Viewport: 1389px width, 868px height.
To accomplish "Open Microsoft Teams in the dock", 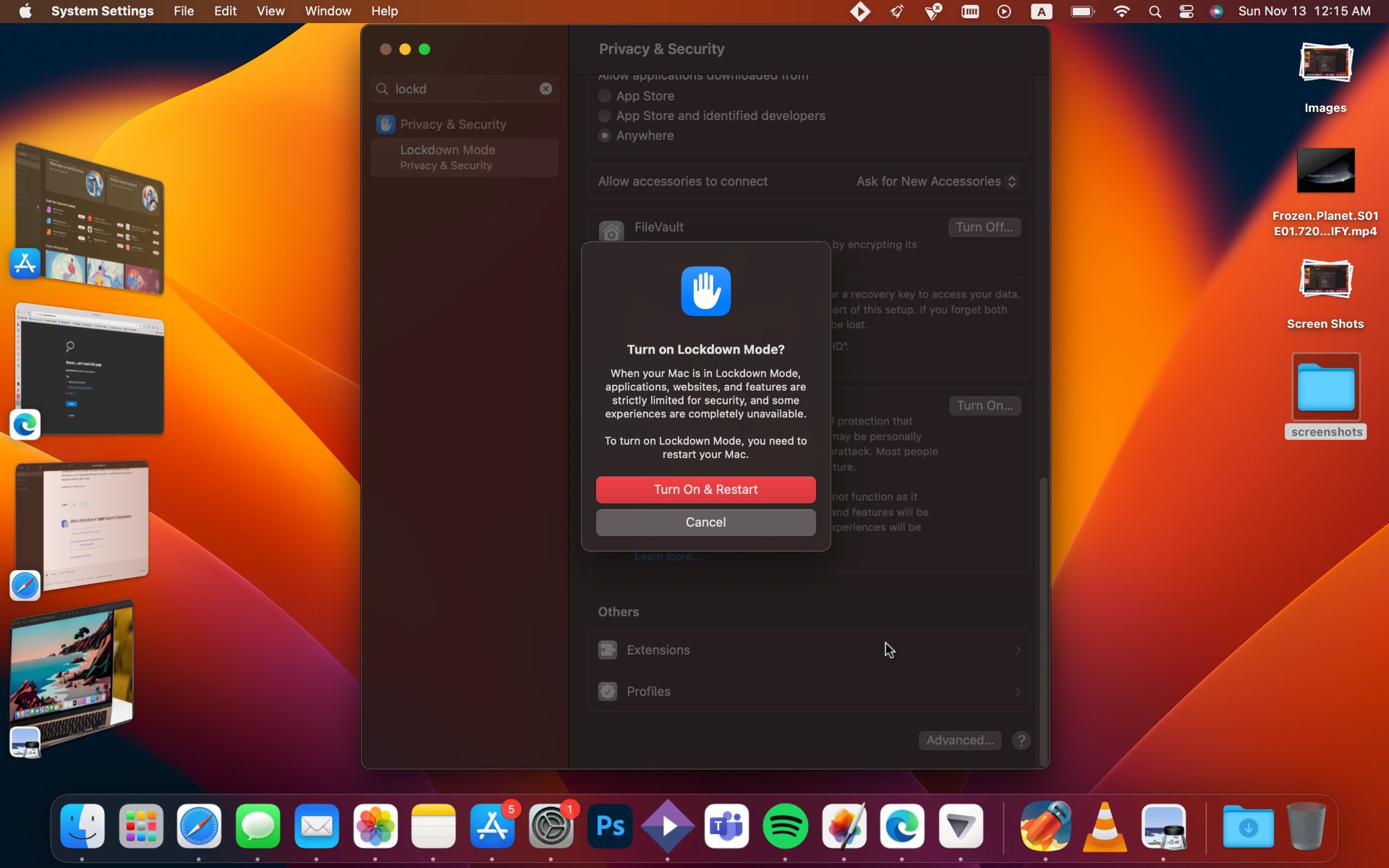I will [726, 826].
